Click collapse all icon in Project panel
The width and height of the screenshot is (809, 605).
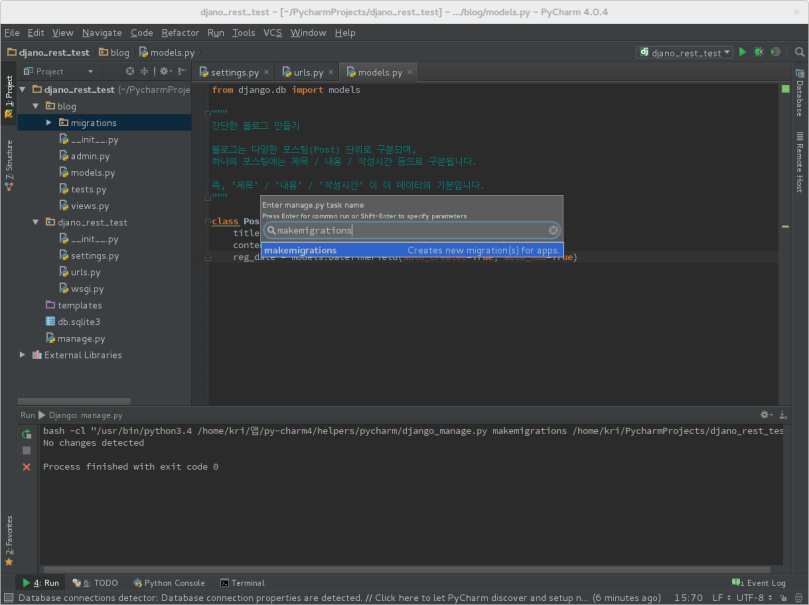click(144, 71)
